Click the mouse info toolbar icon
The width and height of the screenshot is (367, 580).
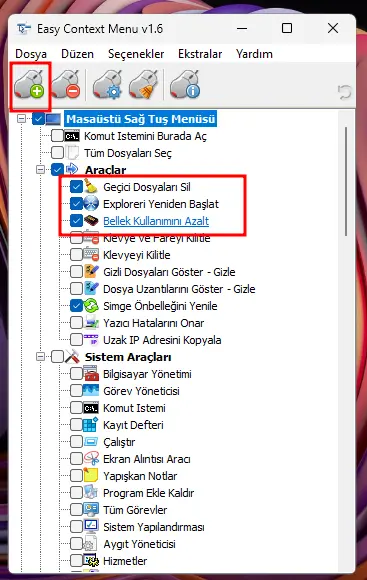(x=185, y=86)
